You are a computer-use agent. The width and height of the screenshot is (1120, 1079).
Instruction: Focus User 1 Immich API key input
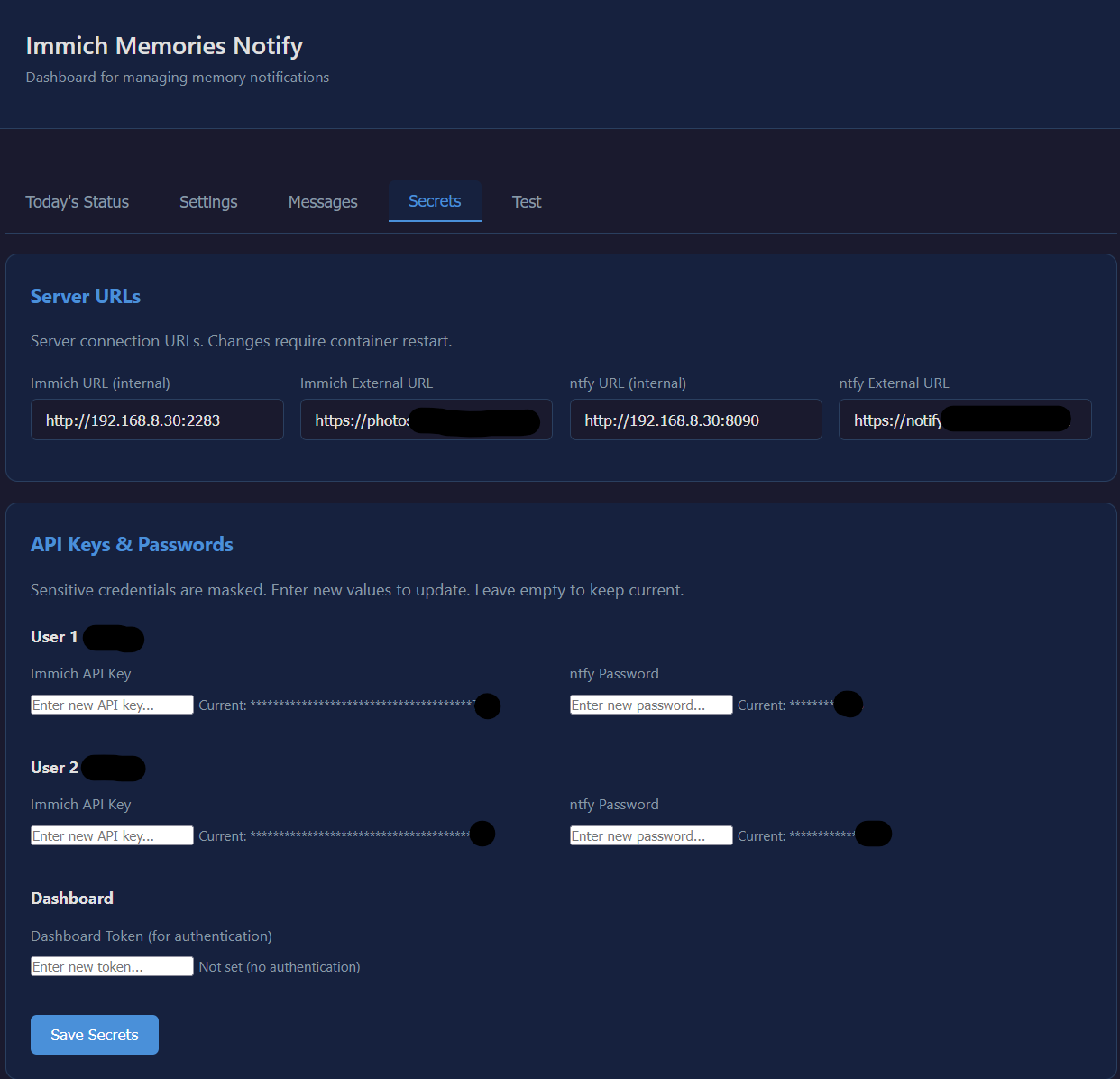[x=112, y=705]
